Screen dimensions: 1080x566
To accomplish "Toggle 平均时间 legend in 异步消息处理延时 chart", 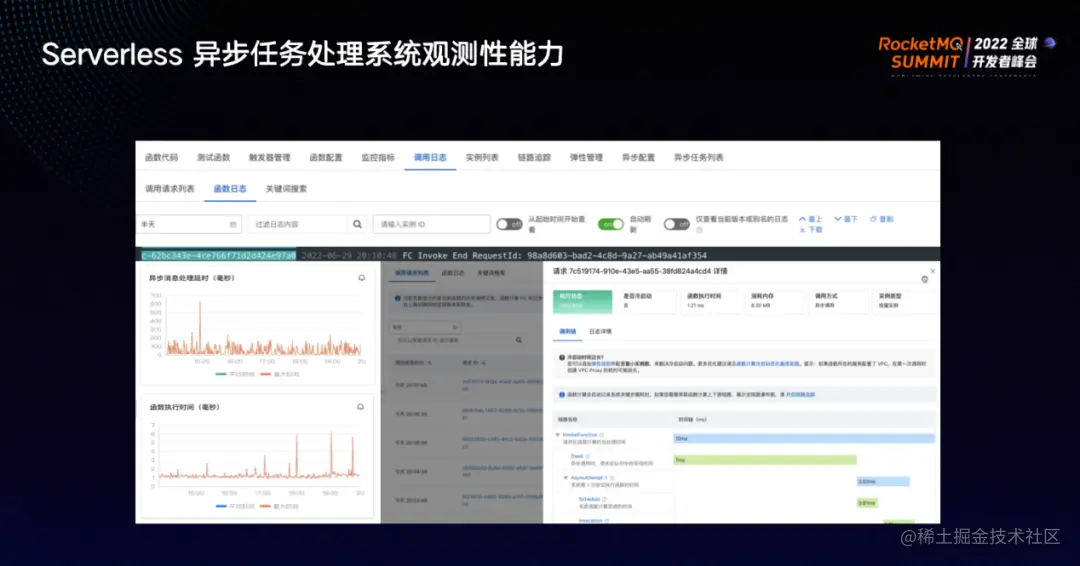I will tap(235, 374).
